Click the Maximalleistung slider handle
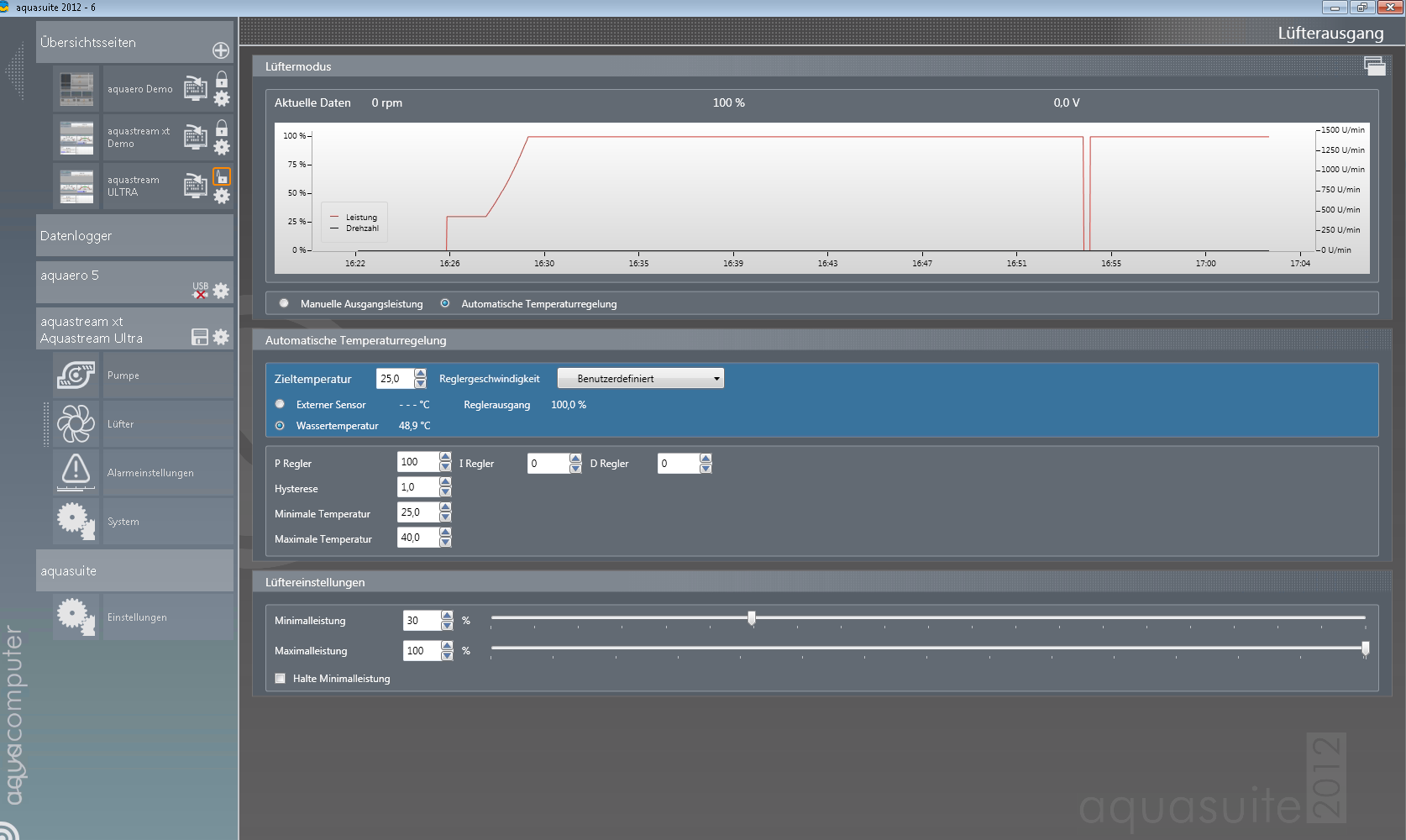Image resolution: width=1406 pixels, height=840 pixels. click(1366, 648)
